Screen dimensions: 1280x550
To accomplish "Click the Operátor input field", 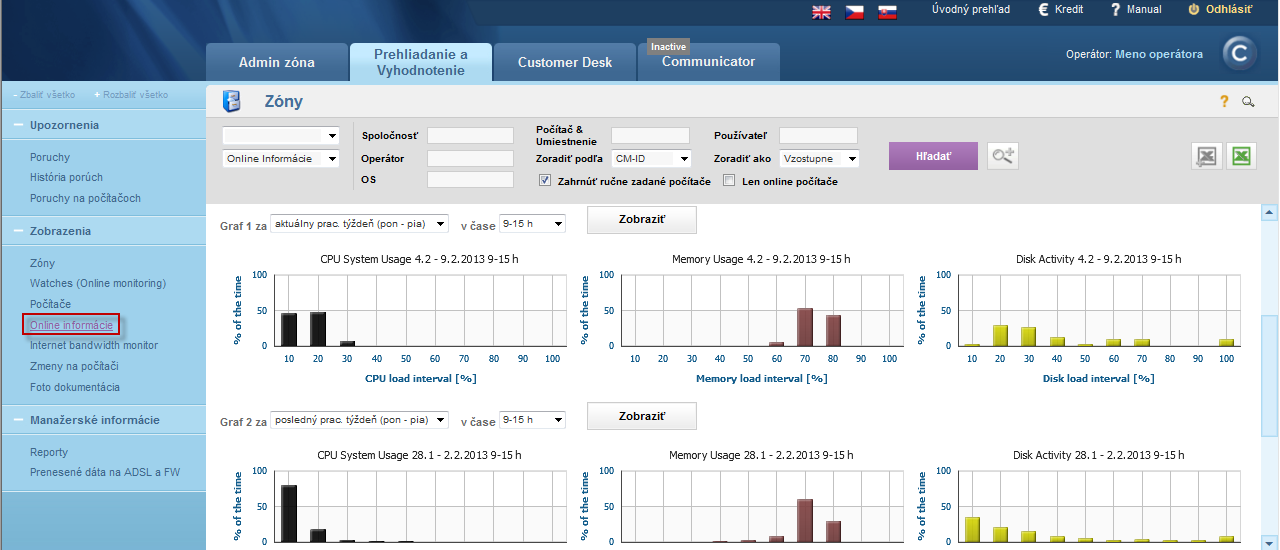I will [x=470, y=158].
